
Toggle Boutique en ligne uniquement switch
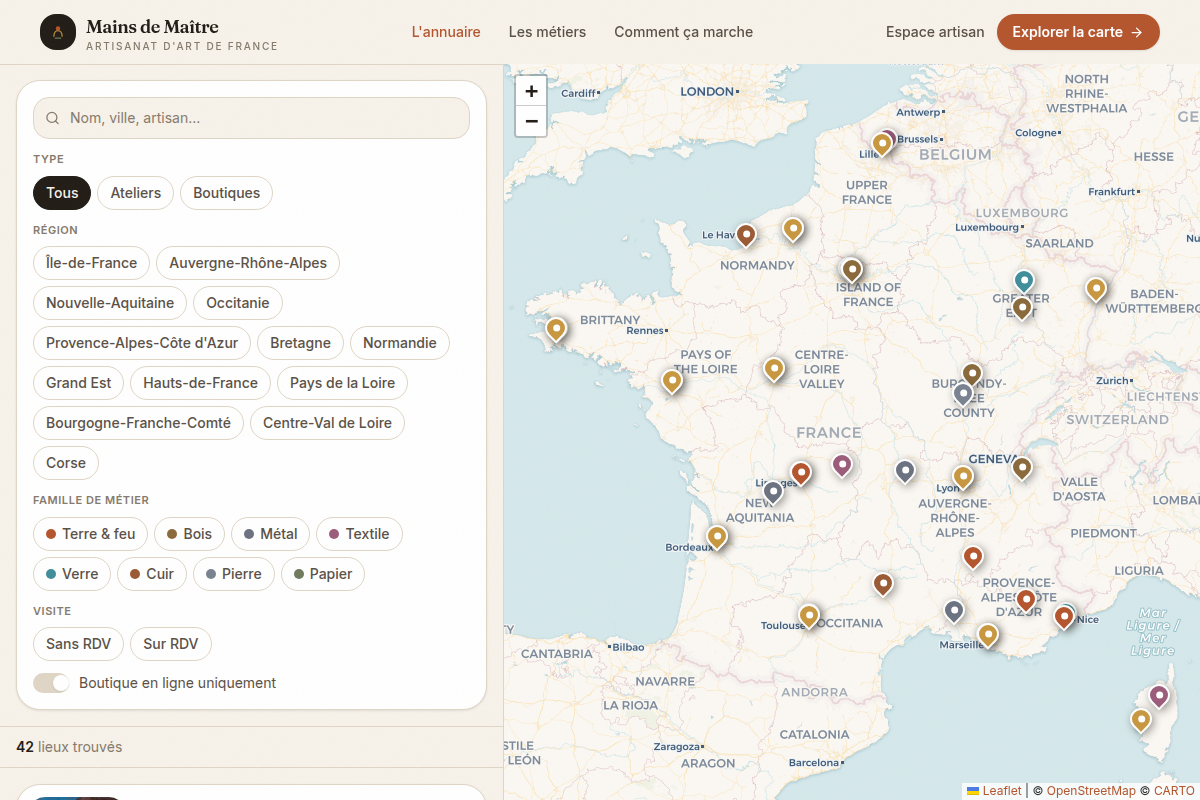coord(52,683)
